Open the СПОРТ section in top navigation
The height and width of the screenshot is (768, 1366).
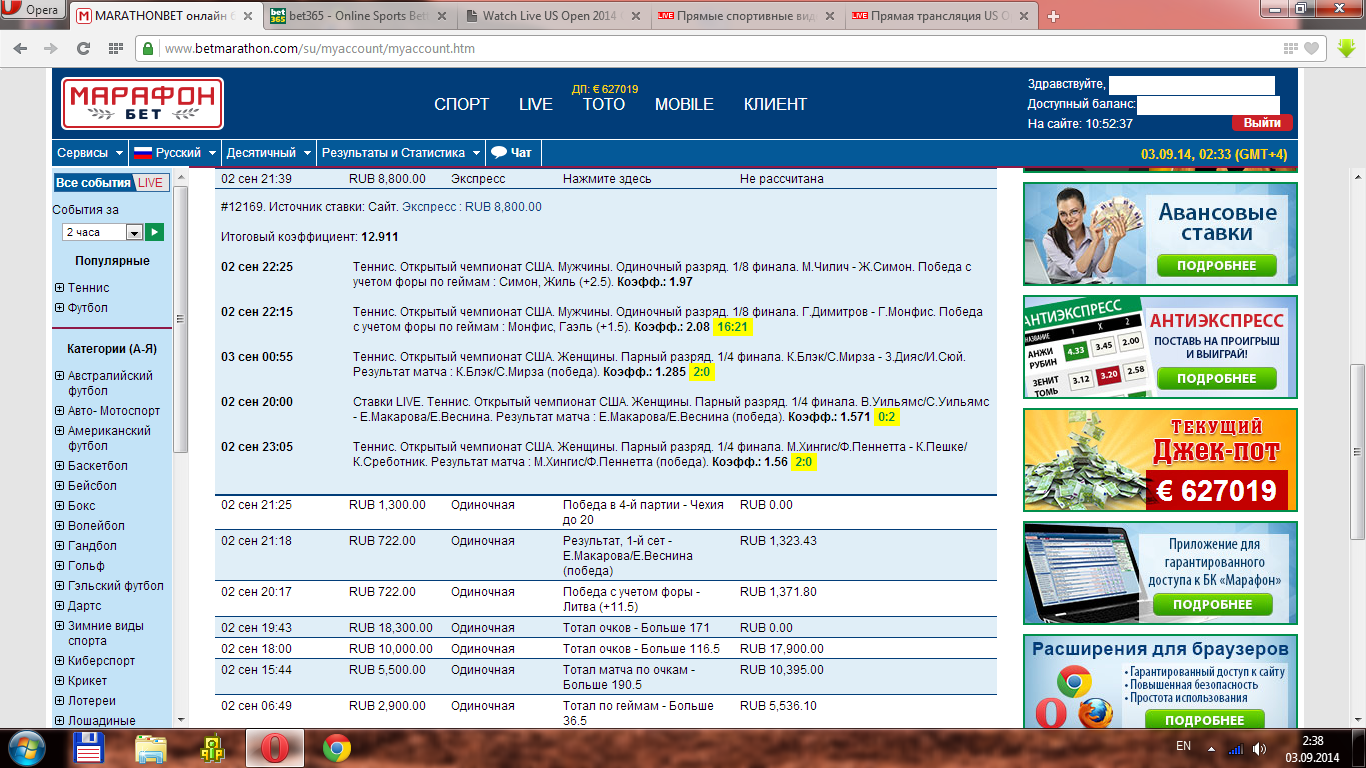coord(462,105)
